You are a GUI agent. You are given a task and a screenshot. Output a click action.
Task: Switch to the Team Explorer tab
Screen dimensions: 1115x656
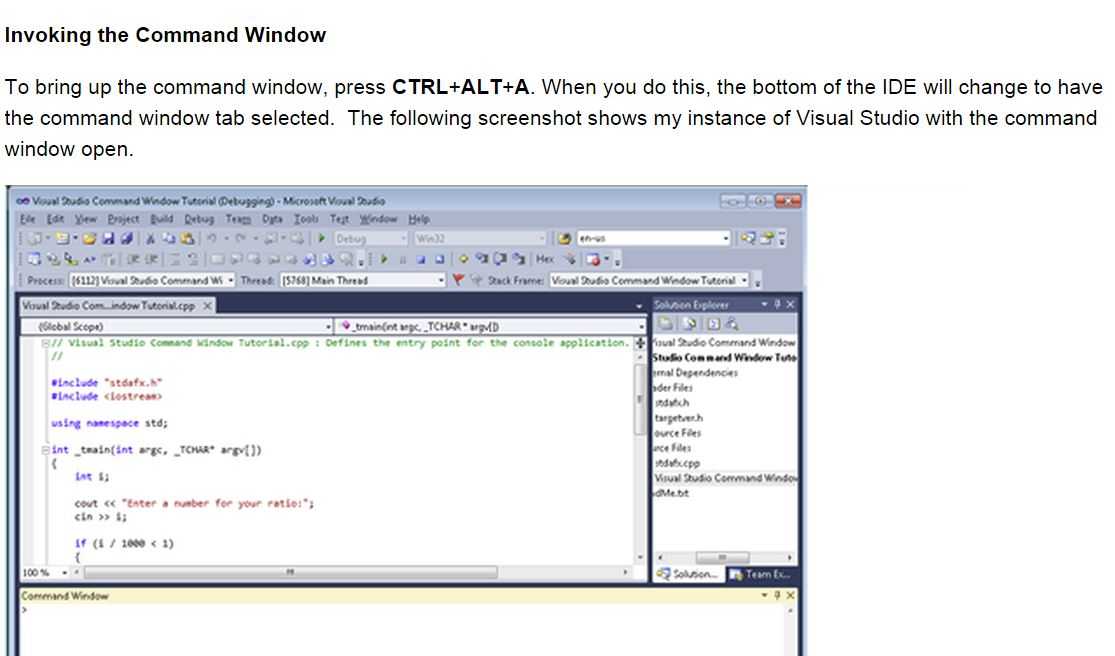pyautogui.click(x=762, y=574)
